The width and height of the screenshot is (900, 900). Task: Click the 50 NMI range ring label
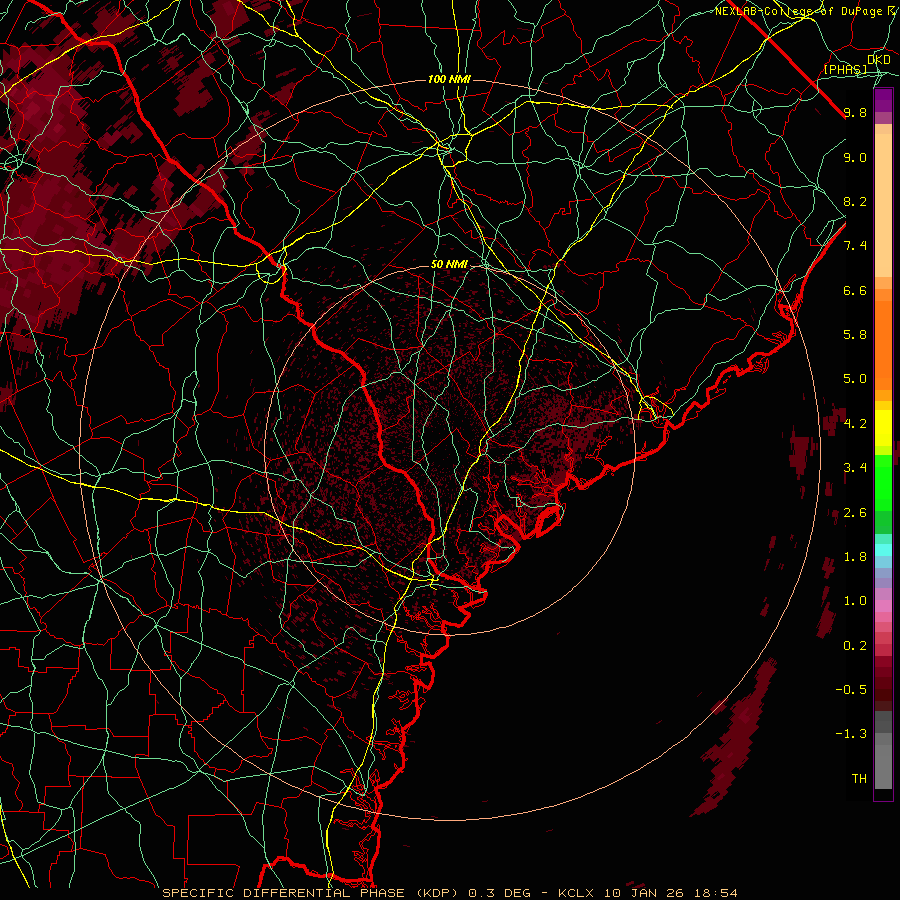point(449,264)
